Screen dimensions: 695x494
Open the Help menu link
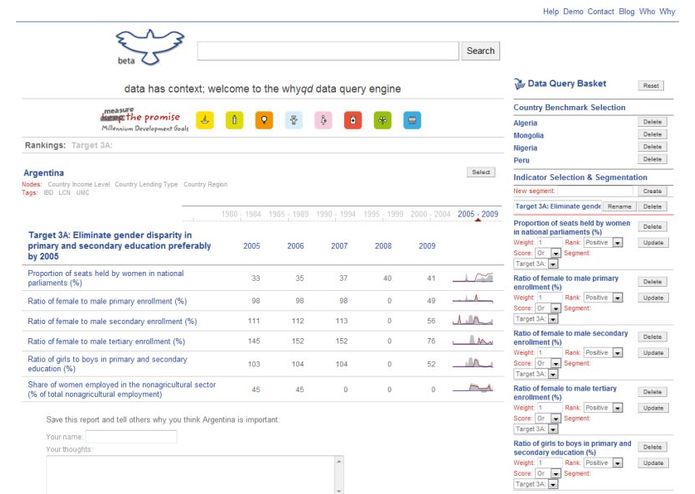[551, 12]
